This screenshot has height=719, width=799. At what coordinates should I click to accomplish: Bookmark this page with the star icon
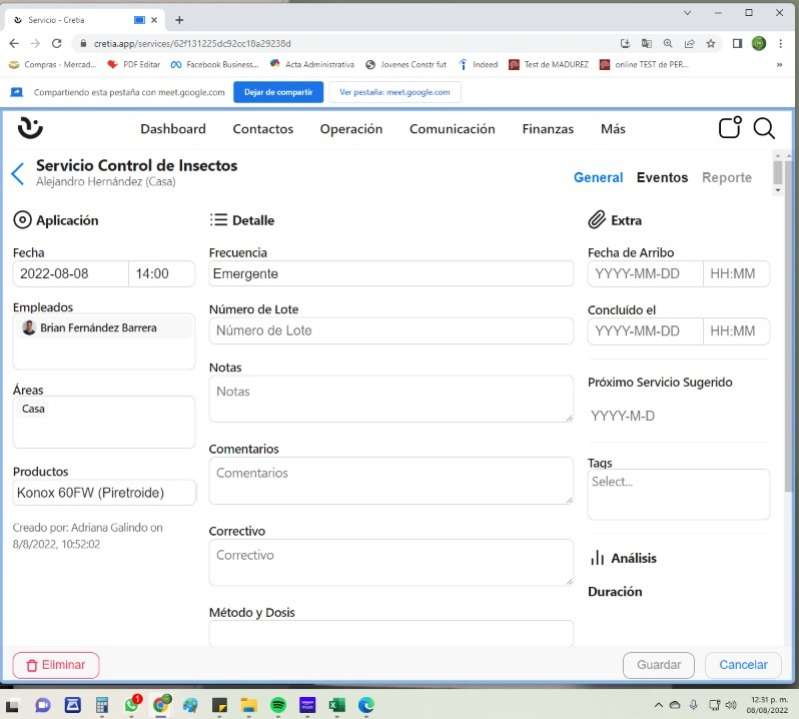(x=711, y=44)
